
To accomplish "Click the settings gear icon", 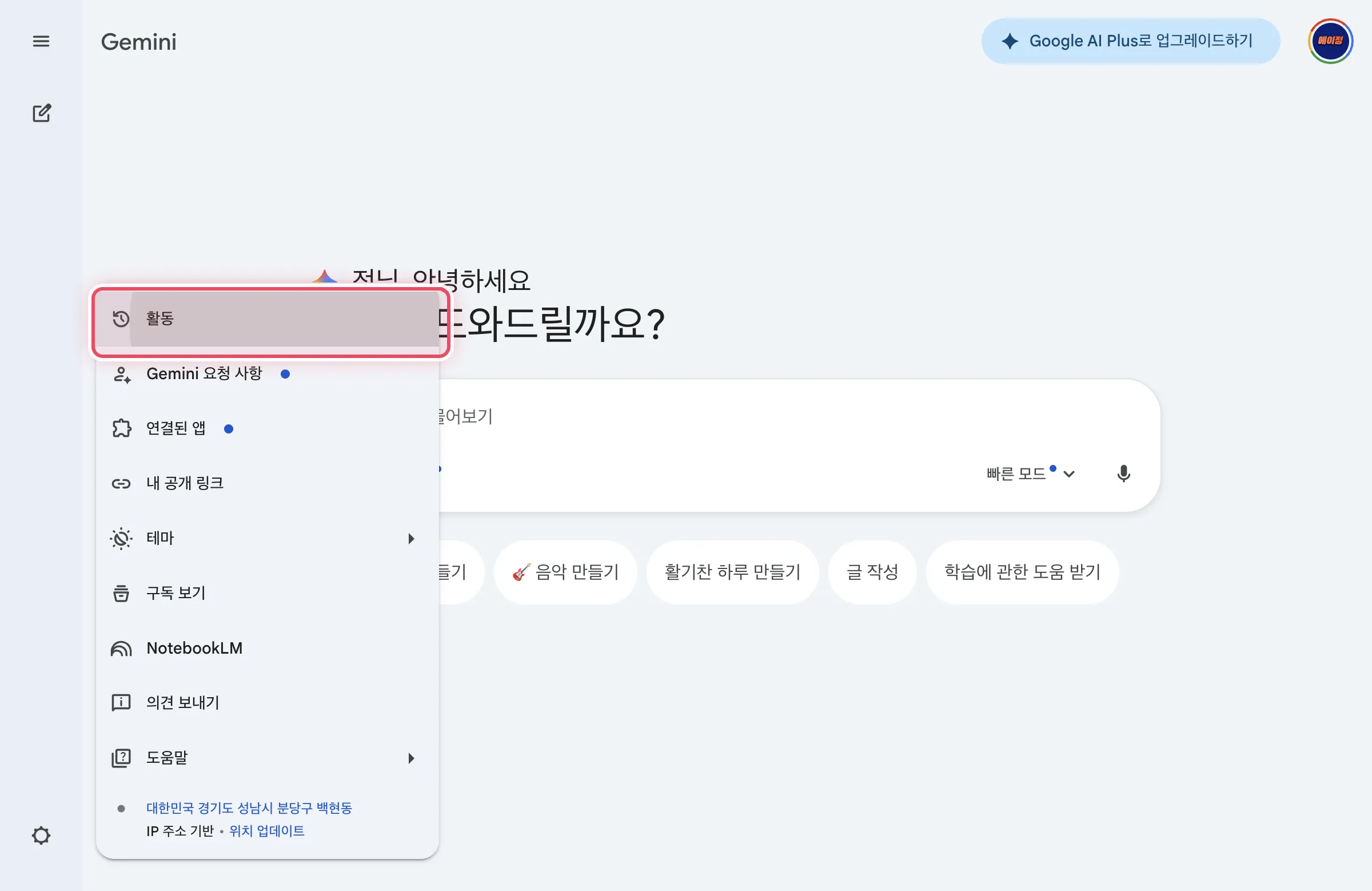I will 41,836.
